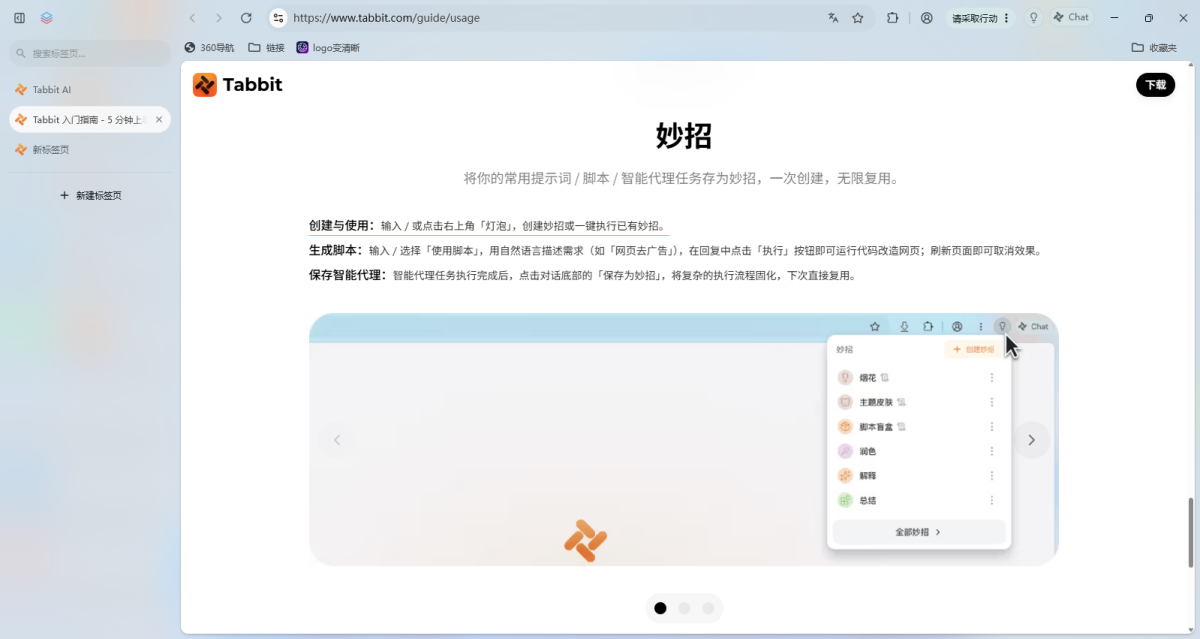The height and width of the screenshot is (639, 1200).
Task: Open the 360导航 bookmark
Action: pos(209,47)
